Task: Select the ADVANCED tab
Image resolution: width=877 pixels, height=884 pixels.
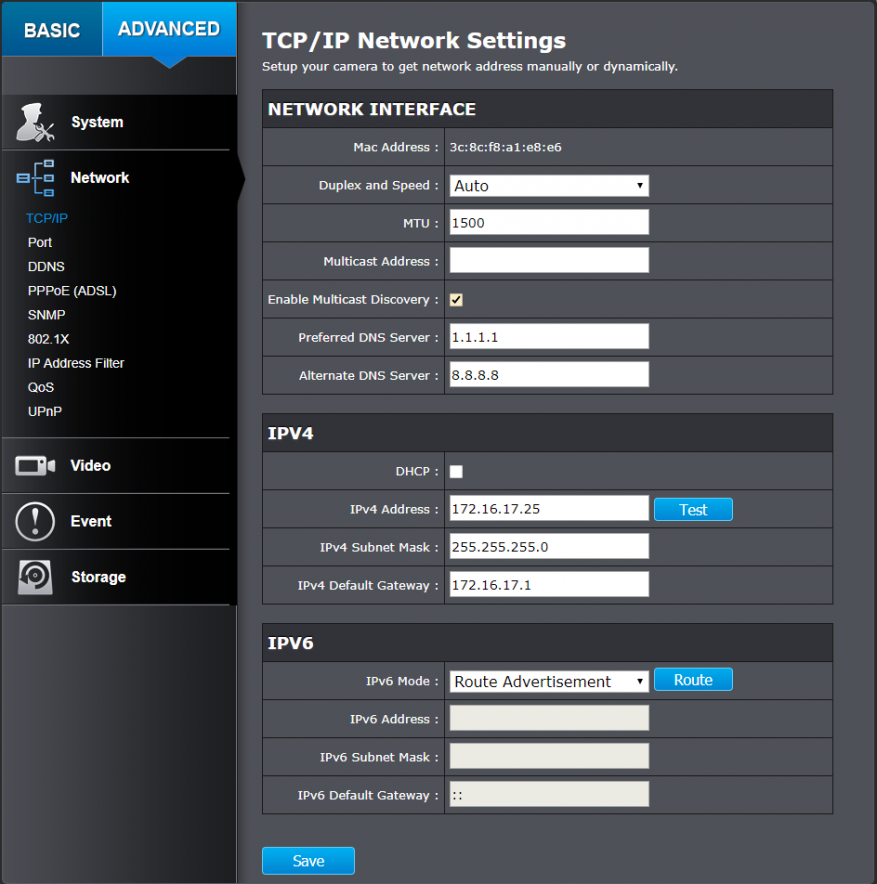Action: pyautogui.click(x=169, y=29)
